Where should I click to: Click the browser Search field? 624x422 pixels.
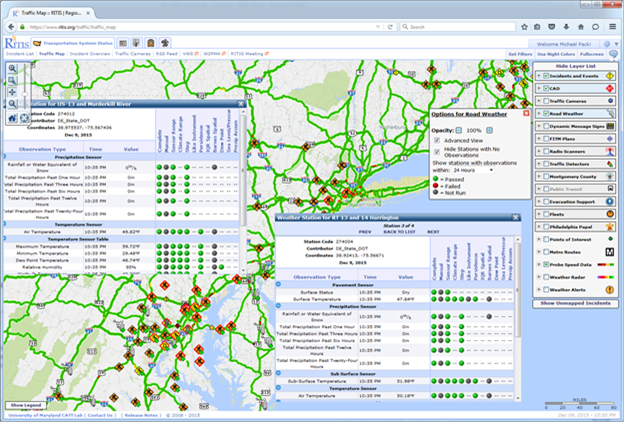pyautogui.click(x=458, y=27)
